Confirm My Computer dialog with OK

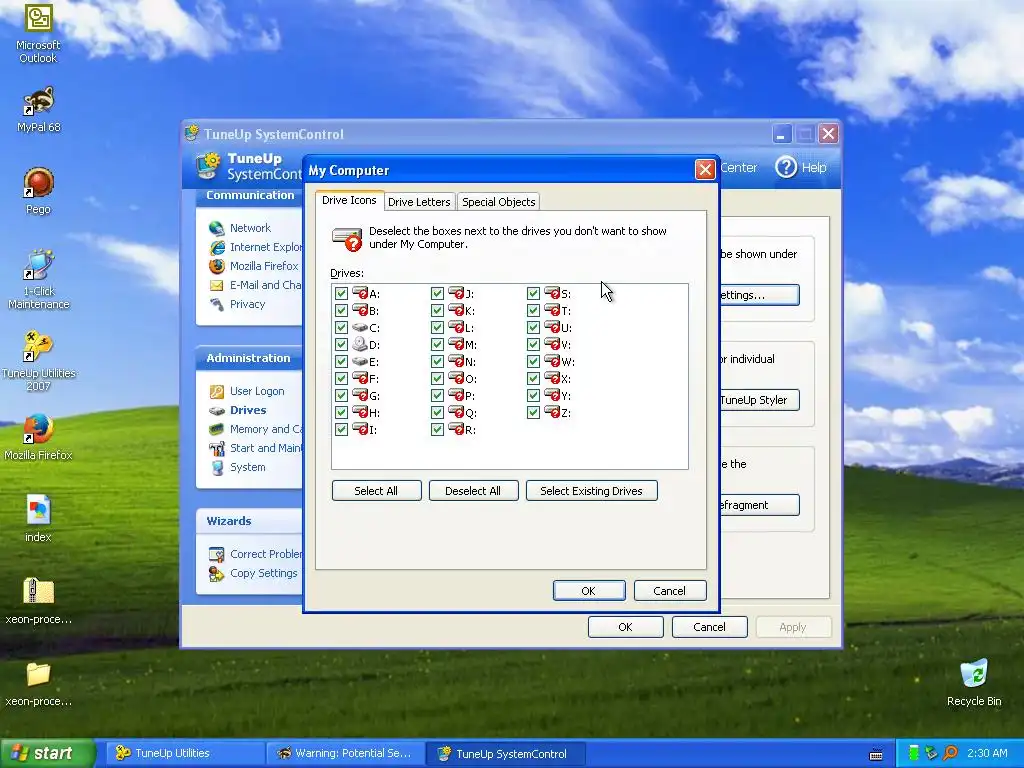click(588, 590)
